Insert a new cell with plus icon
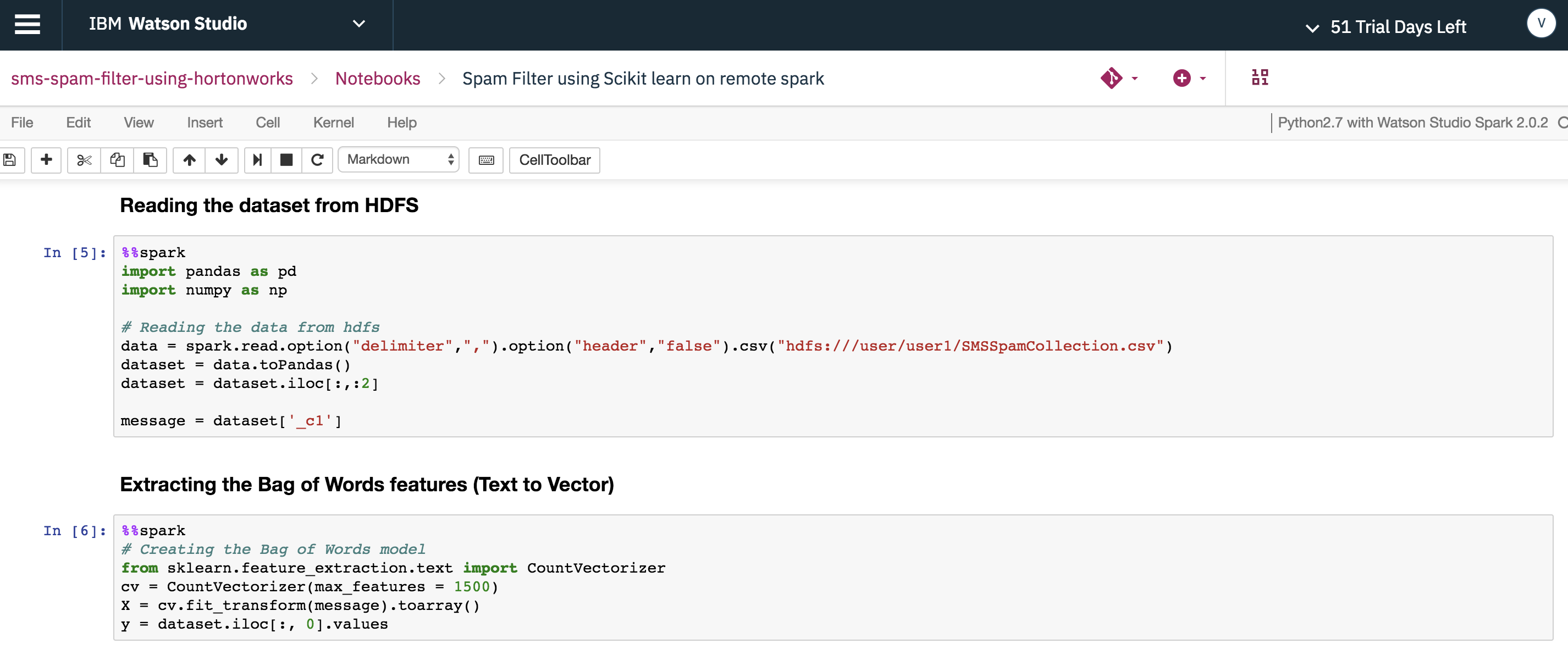The width and height of the screenshot is (1568, 666). pyautogui.click(x=46, y=160)
